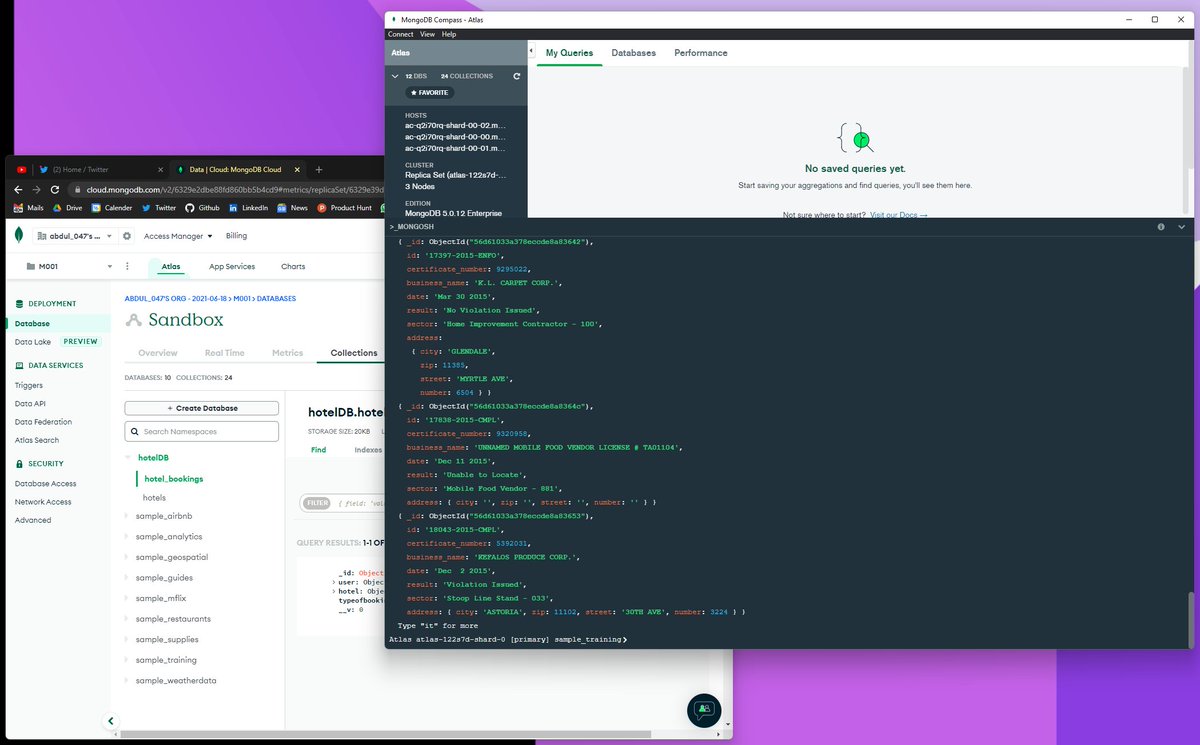Image resolution: width=1200 pixels, height=745 pixels.
Task: Click the mongosh info icon
Action: (1161, 227)
